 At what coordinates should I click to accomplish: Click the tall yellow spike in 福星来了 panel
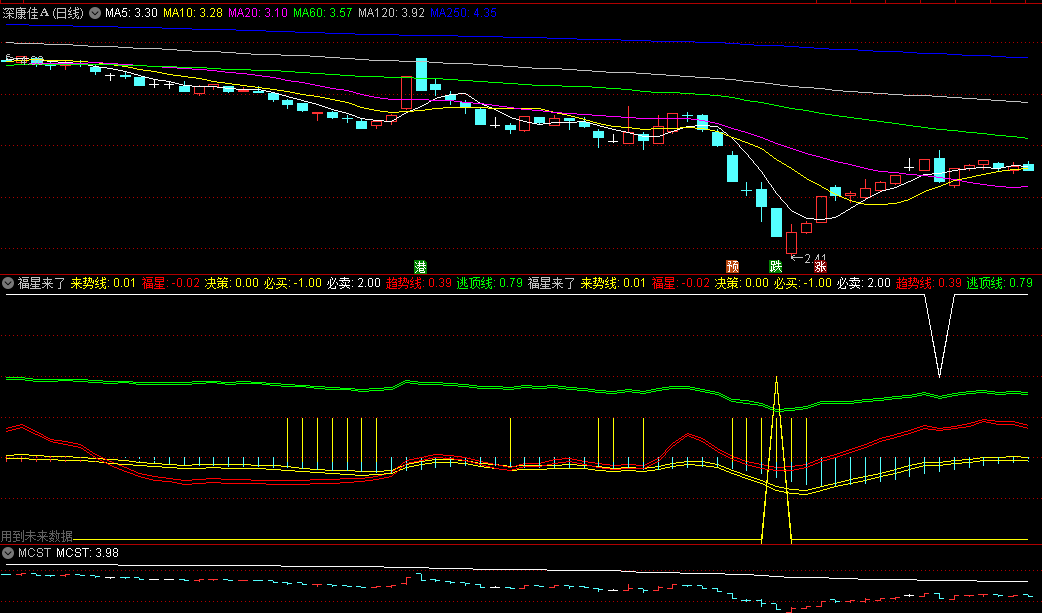(x=776, y=459)
